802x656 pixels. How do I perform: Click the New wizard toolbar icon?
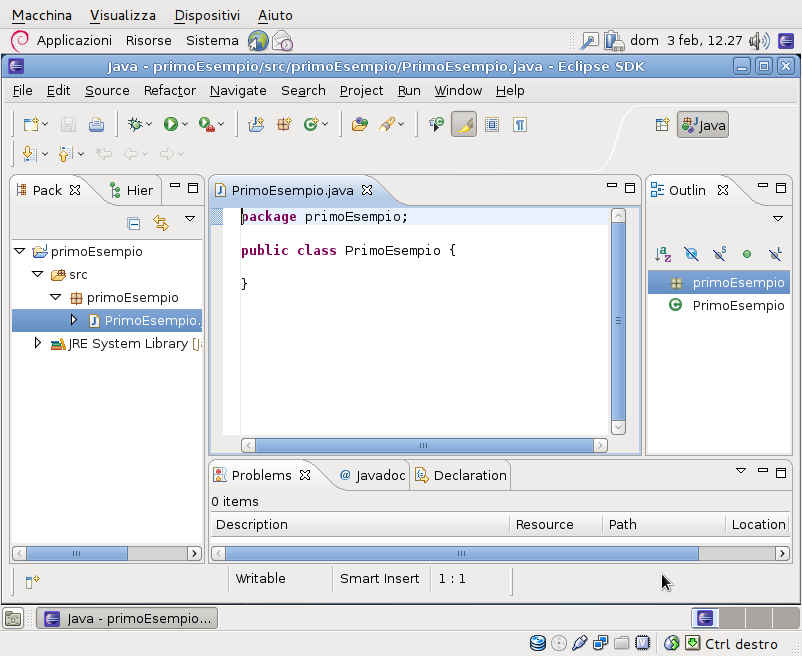click(31, 124)
